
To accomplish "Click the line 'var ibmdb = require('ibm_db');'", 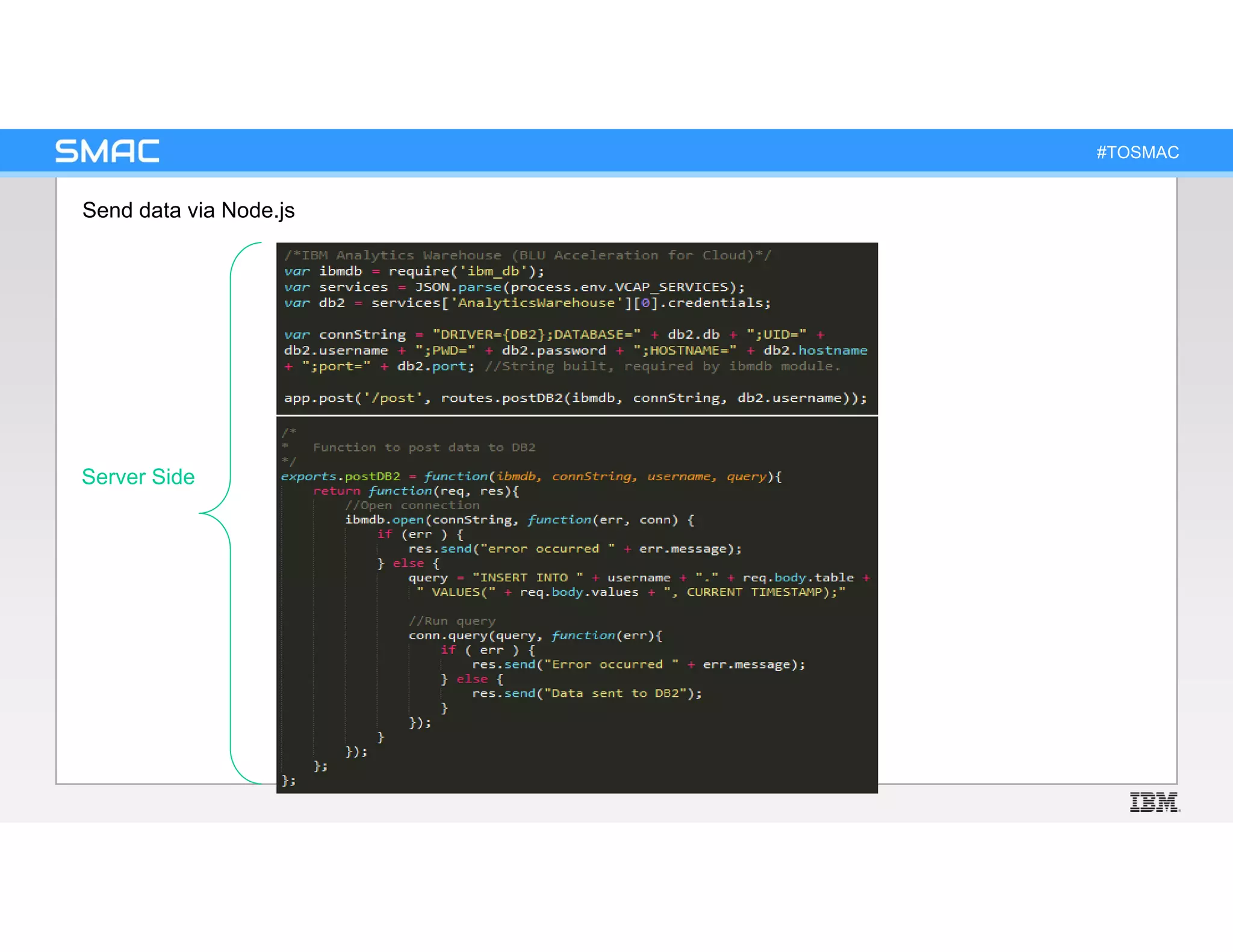I will (x=414, y=271).
